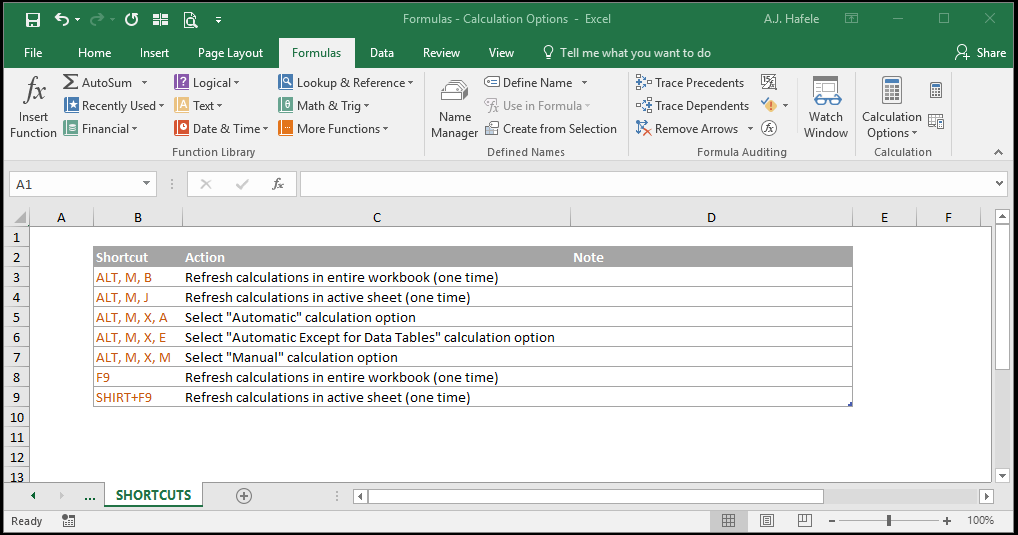Screen dimensions: 1018x535
Task: Click cell with SHIRT+F9 shortcut
Action: (138, 397)
